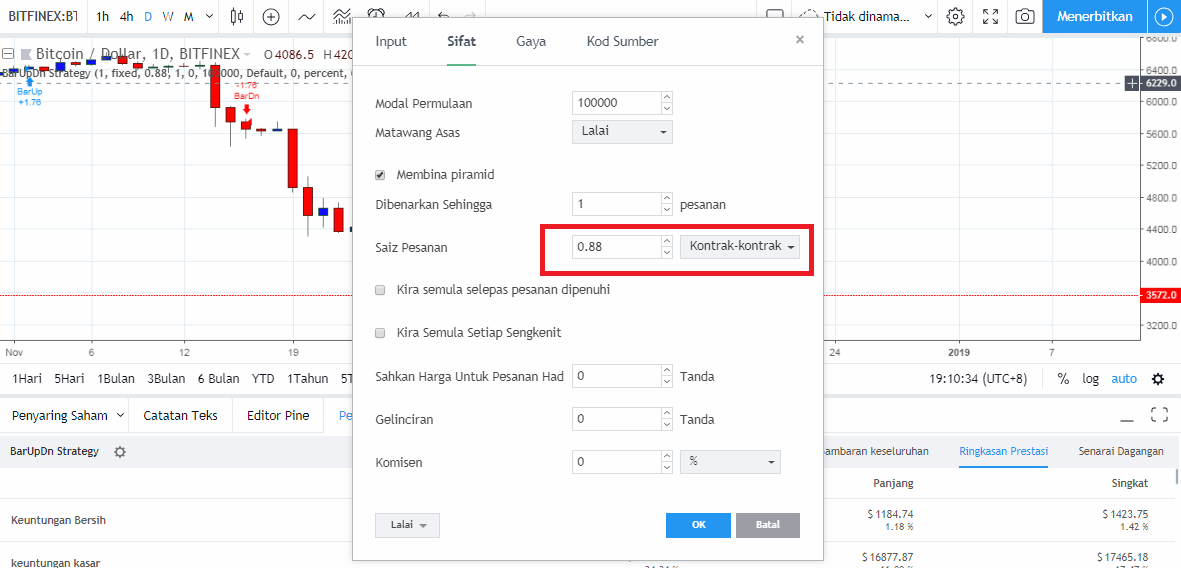Open the price scale settings gear
Viewport: 1181px width, 568px height.
[x=1158, y=379]
